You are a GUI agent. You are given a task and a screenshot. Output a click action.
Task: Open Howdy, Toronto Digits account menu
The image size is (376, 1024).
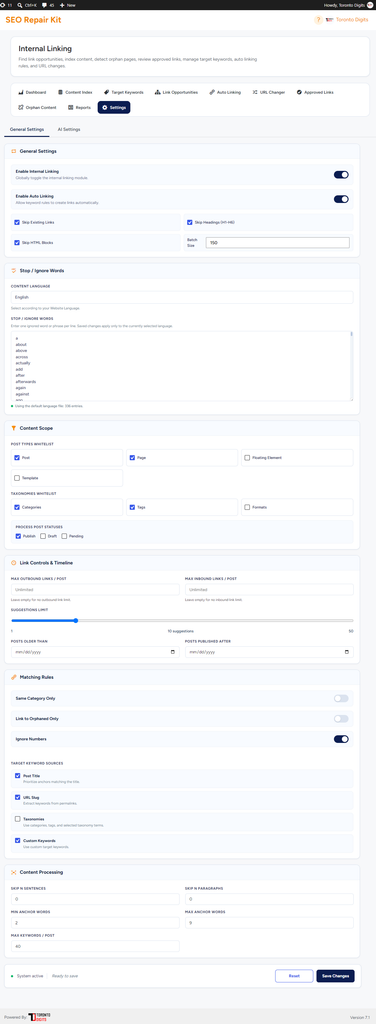348,5
